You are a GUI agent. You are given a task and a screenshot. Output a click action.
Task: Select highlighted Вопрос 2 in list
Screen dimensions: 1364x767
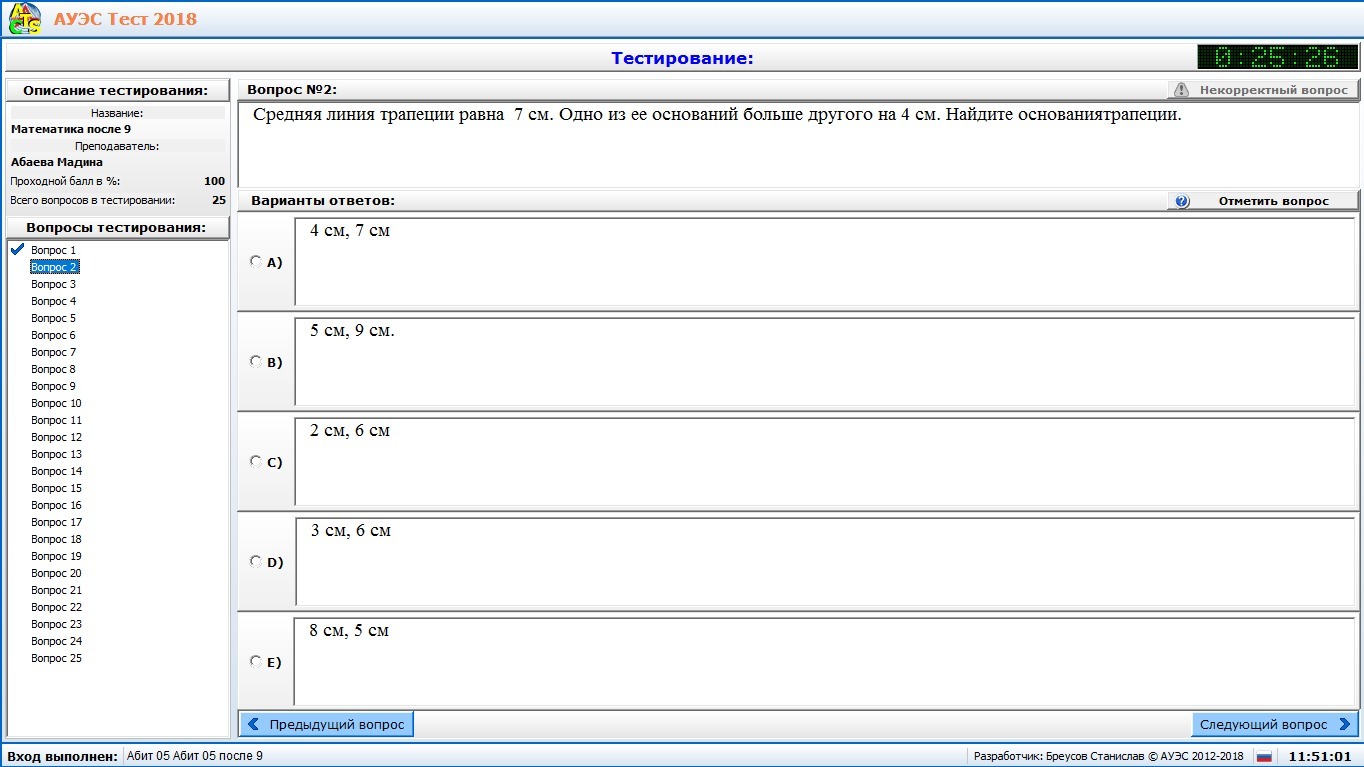(x=54, y=267)
